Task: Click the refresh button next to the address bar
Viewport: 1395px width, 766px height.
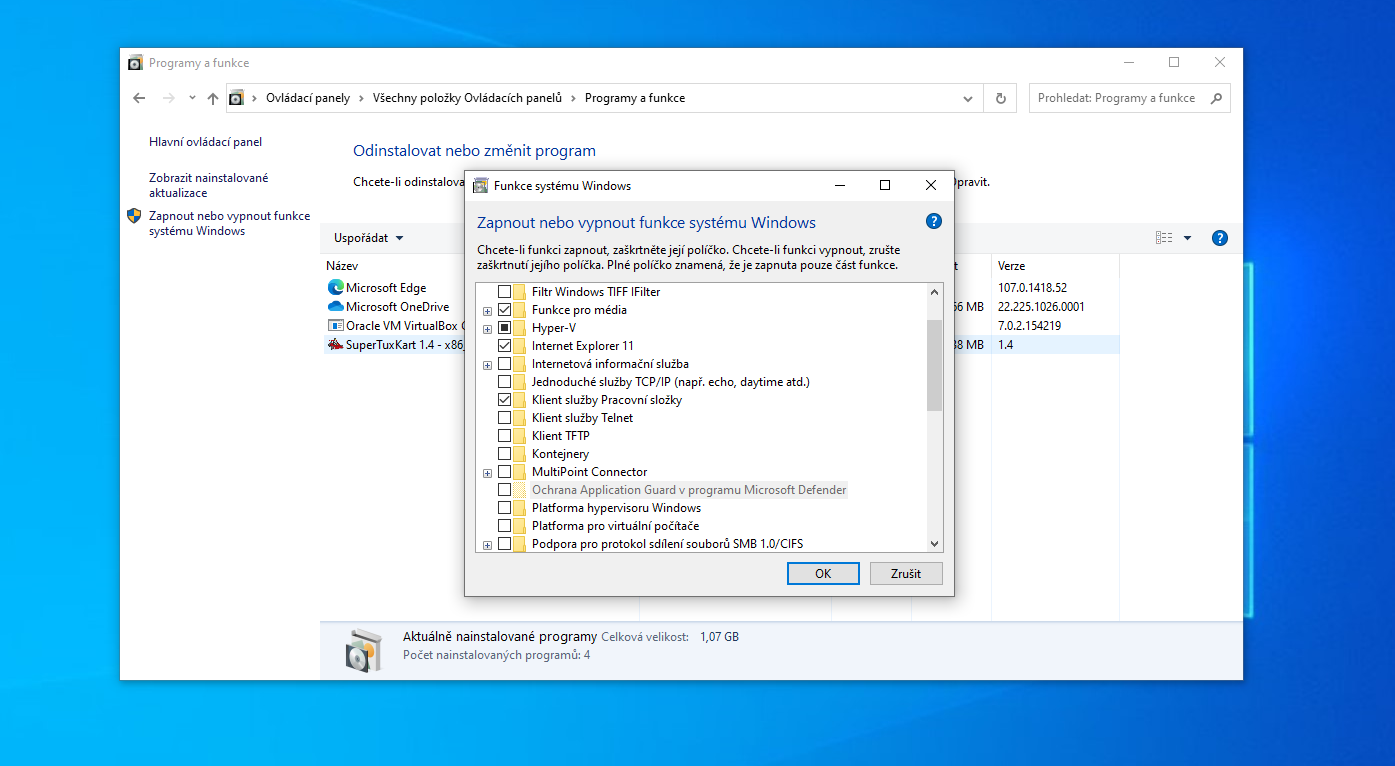Action: (x=1000, y=98)
